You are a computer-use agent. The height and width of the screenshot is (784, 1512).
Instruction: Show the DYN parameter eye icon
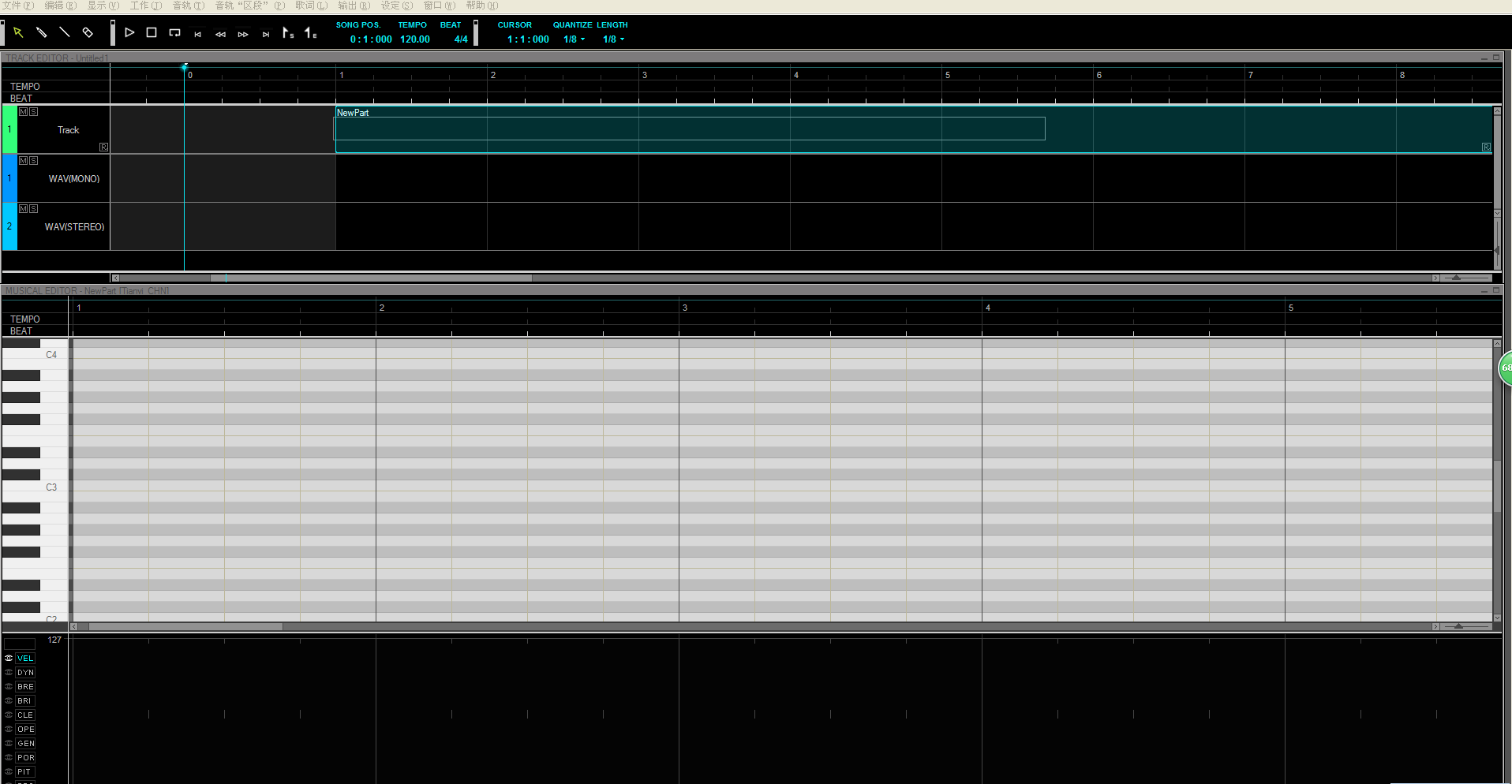pos(9,673)
